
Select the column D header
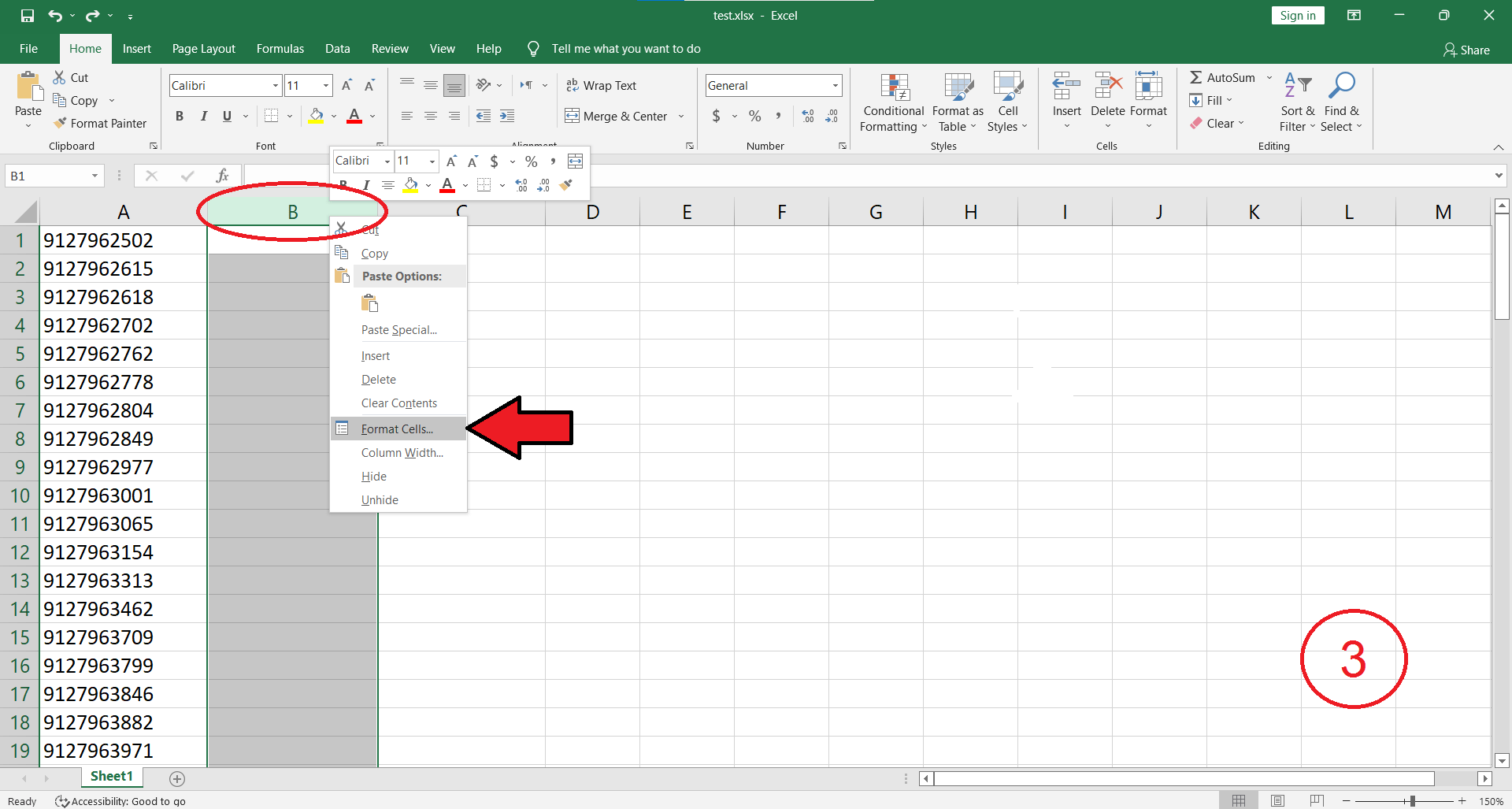coord(592,212)
